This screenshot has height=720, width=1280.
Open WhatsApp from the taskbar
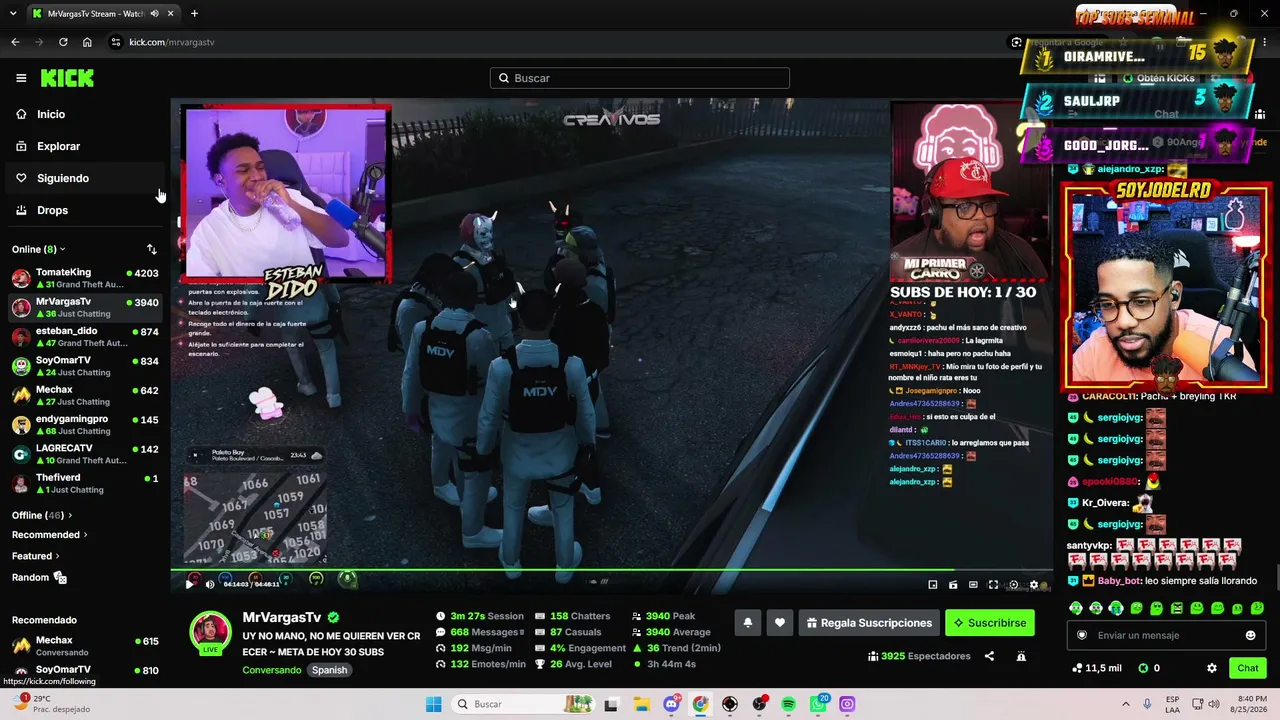point(818,704)
